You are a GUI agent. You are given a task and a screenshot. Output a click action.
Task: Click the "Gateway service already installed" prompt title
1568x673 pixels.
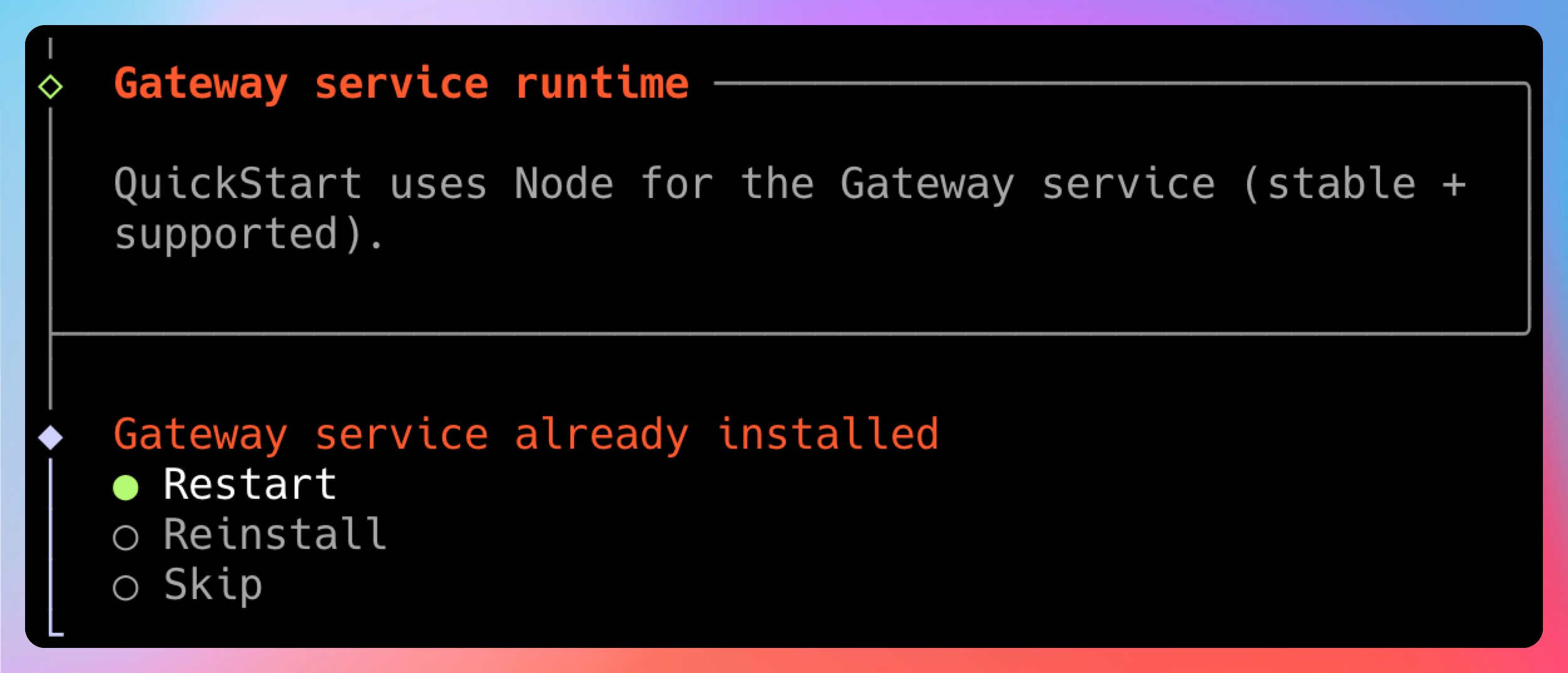(525, 434)
